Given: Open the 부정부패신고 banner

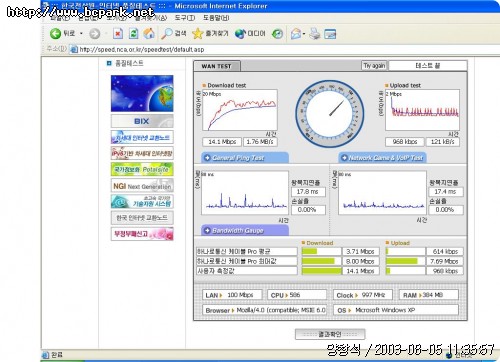Looking at the screenshot, I should [x=142, y=234].
